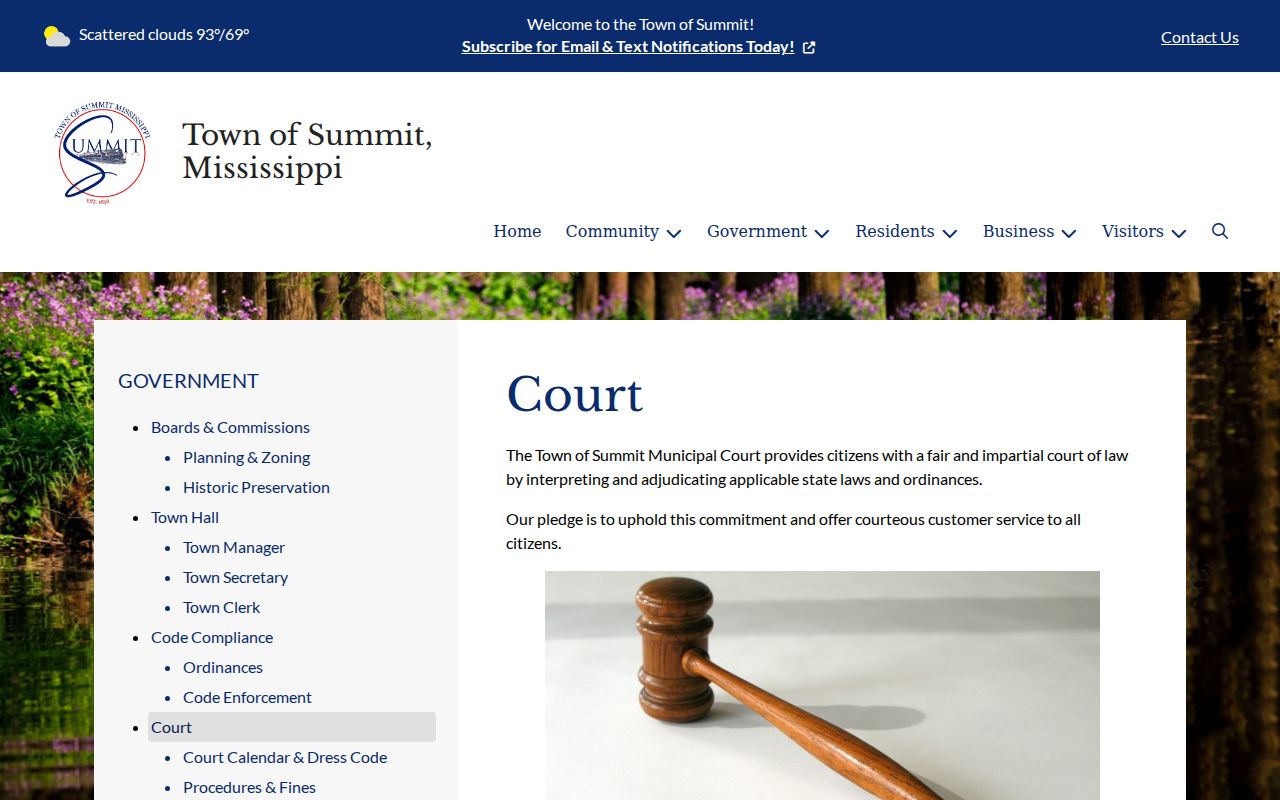Click the scattered clouds weather icon

pyautogui.click(x=57, y=36)
